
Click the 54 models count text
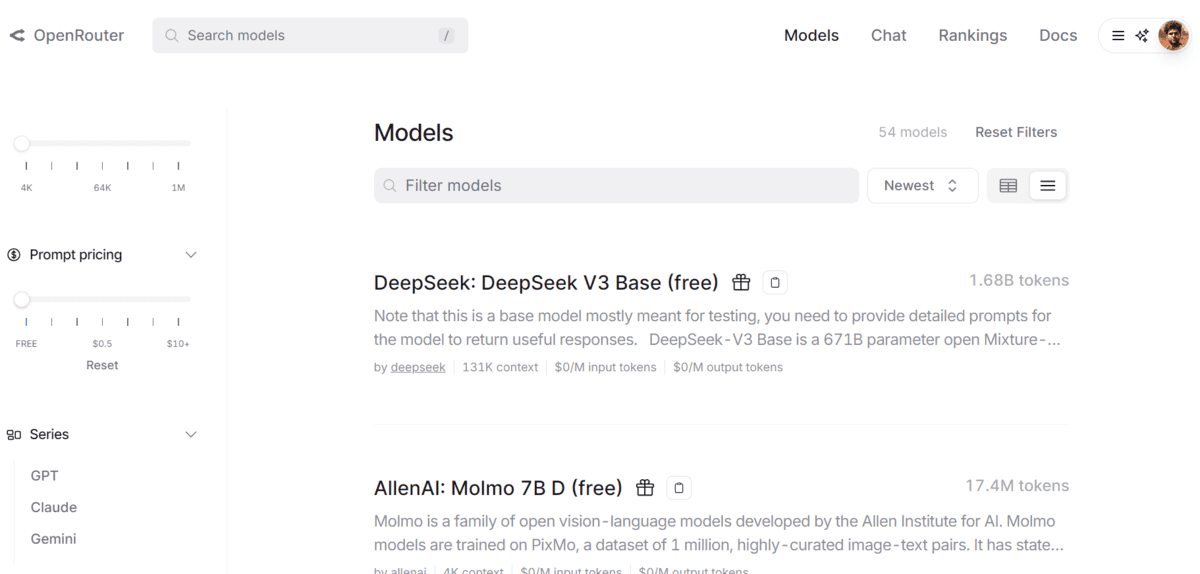click(912, 132)
